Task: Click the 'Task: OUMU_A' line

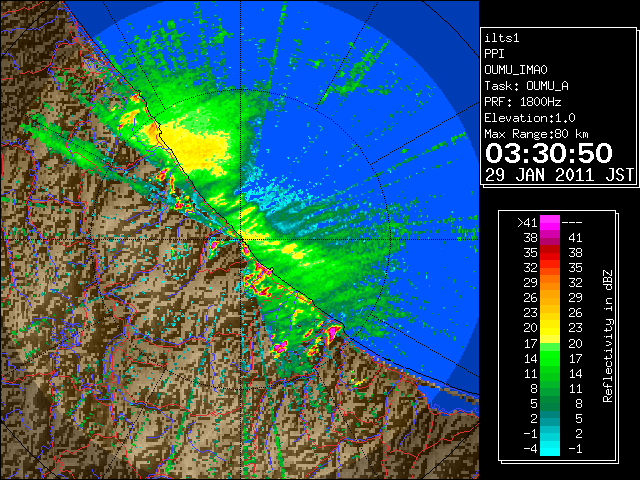Action: click(527, 86)
